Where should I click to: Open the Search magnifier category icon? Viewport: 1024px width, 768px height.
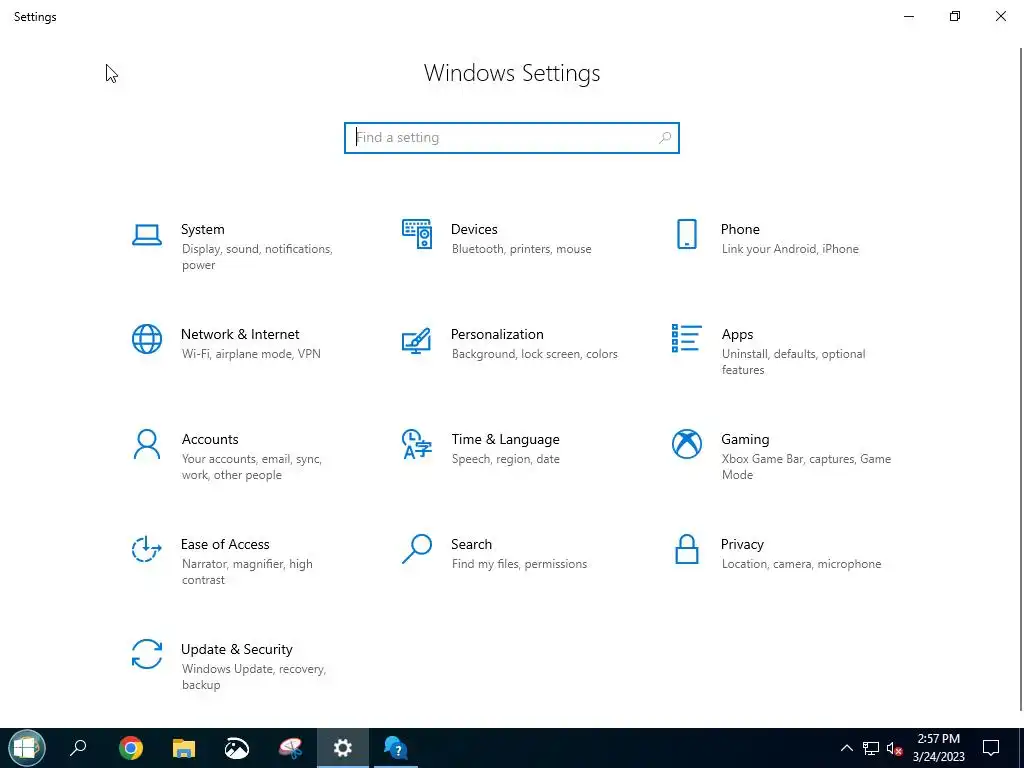tap(417, 549)
